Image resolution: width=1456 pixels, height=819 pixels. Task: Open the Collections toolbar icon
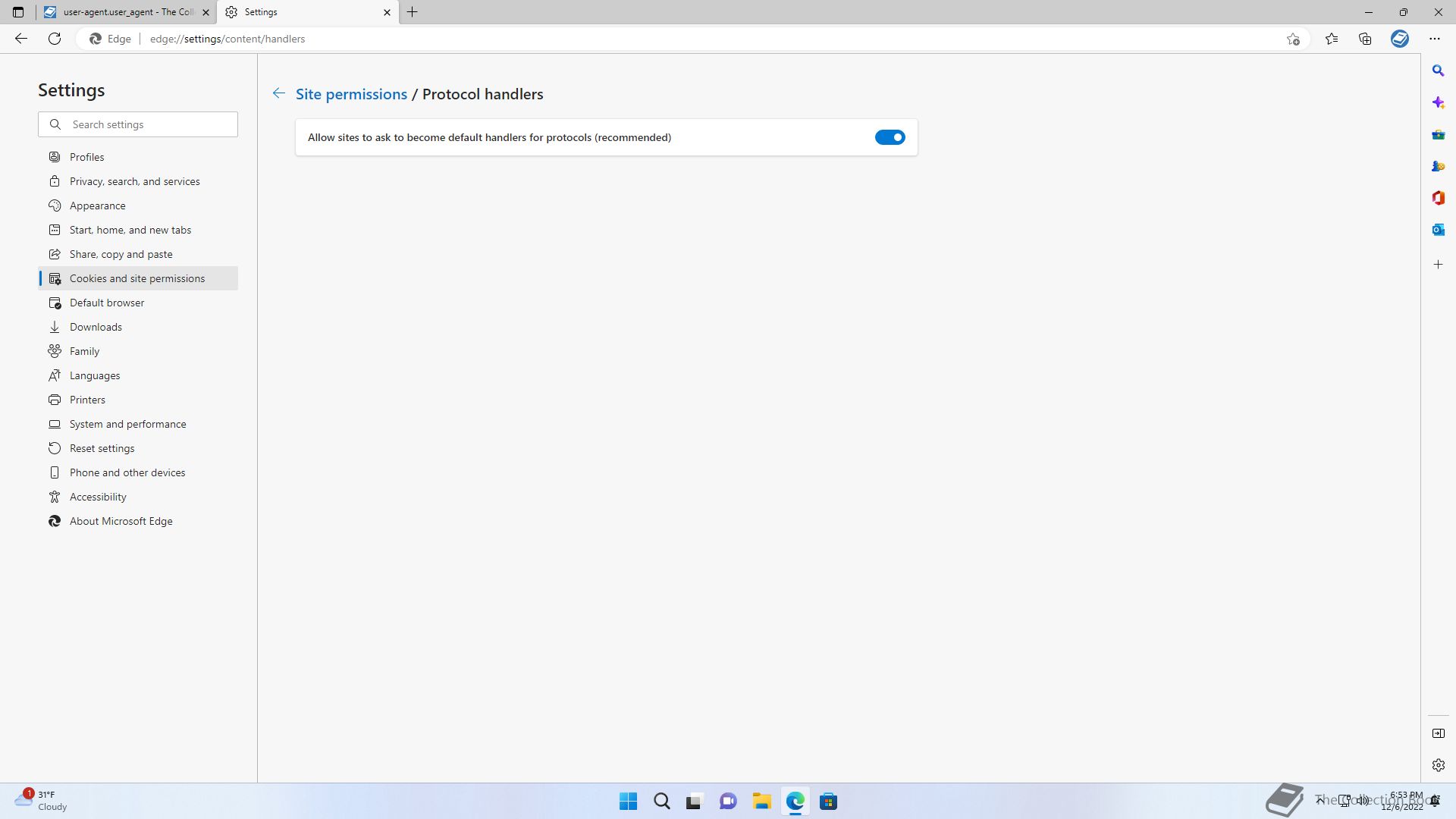coord(1365,39)
